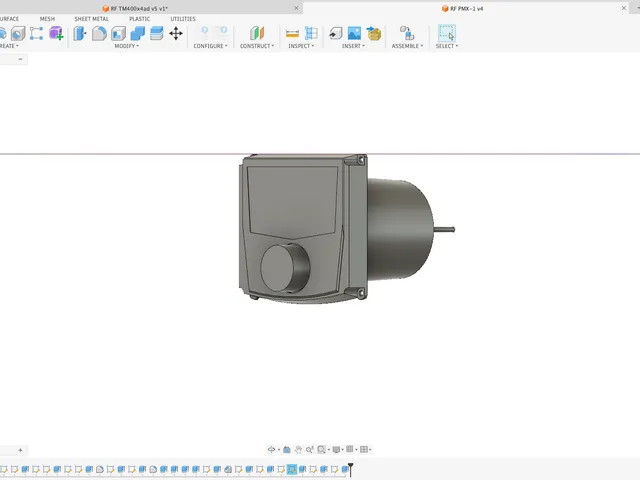Switch to the SHEET METAL tab
Screen dimensions: 640x480
coord(91,19)
